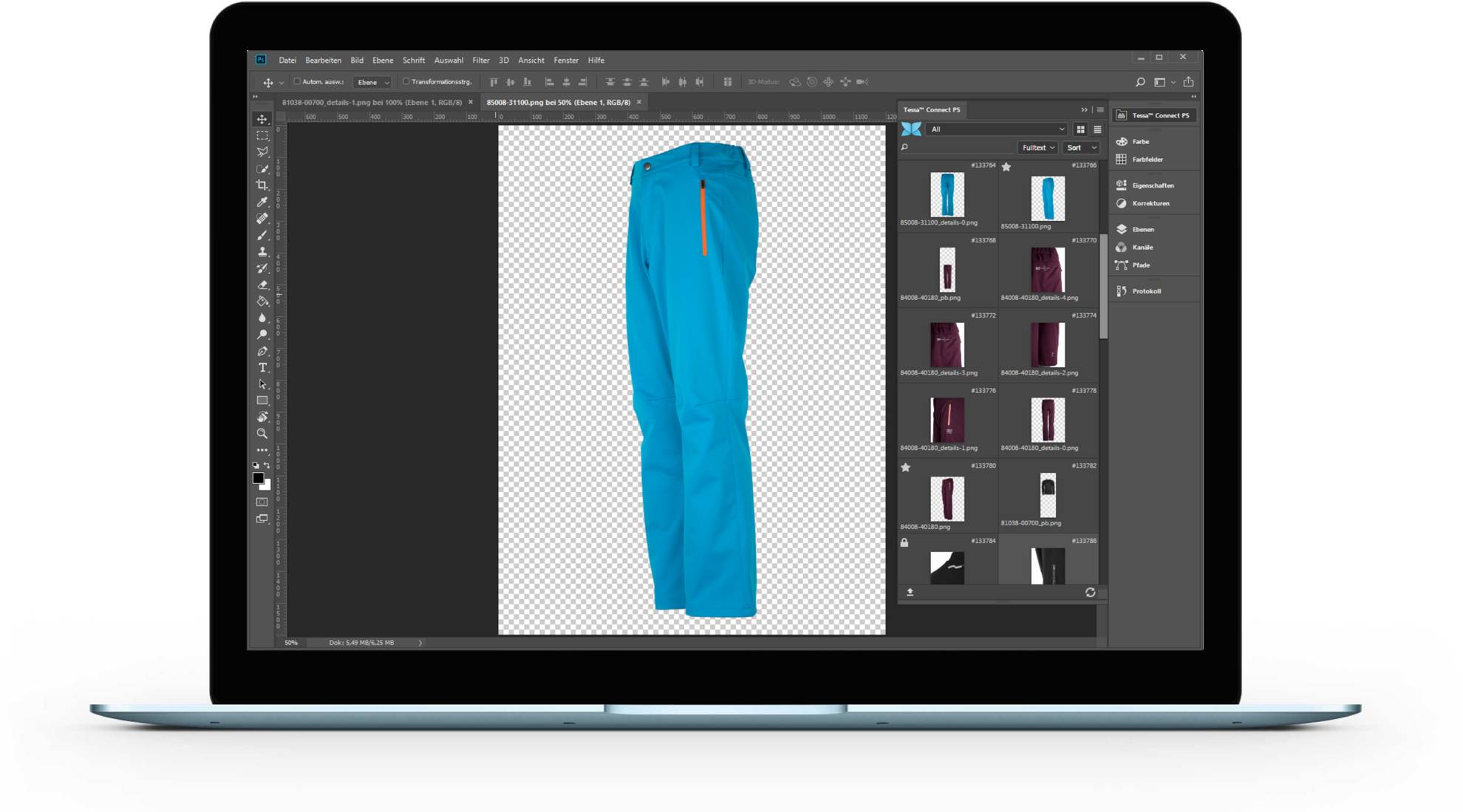Enable Autom. ausw. checkbox
The image size is (1463, 812).
[x=297, y=82]
